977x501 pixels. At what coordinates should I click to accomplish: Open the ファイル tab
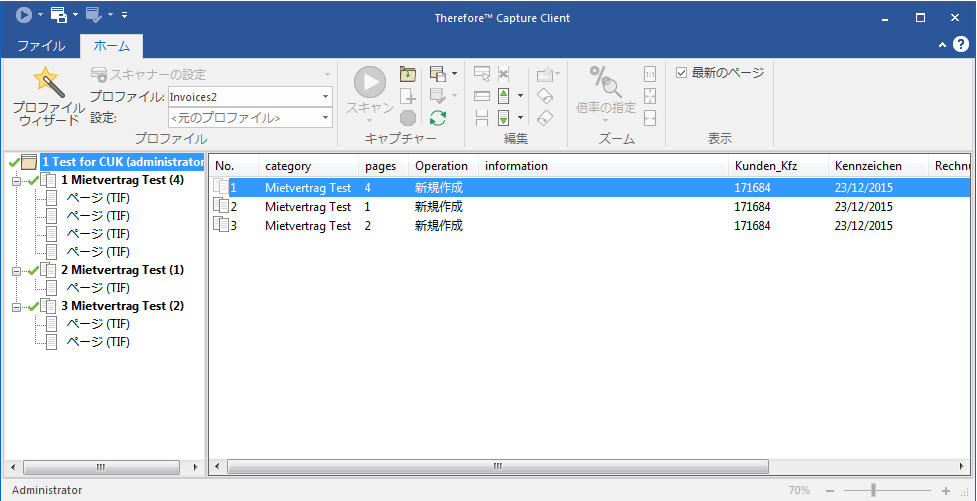(x=41, y=45)
